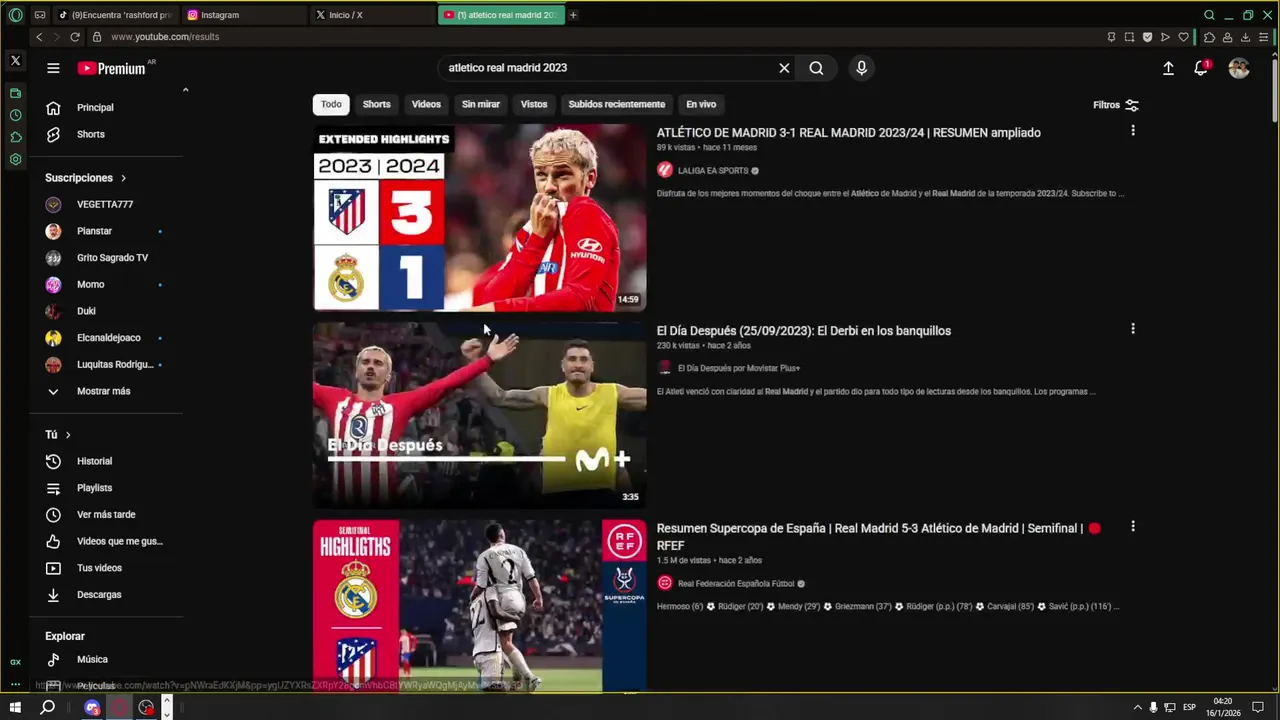Open the notifications bell

coord(1201,68)
